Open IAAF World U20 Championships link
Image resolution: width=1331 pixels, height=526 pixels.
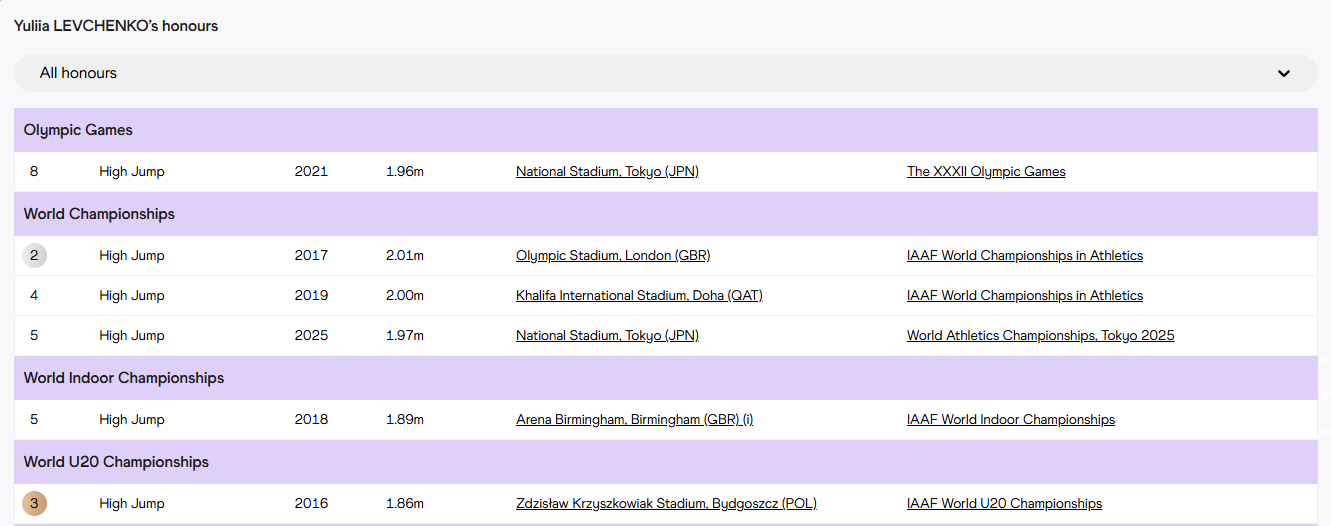(1004, 504)
